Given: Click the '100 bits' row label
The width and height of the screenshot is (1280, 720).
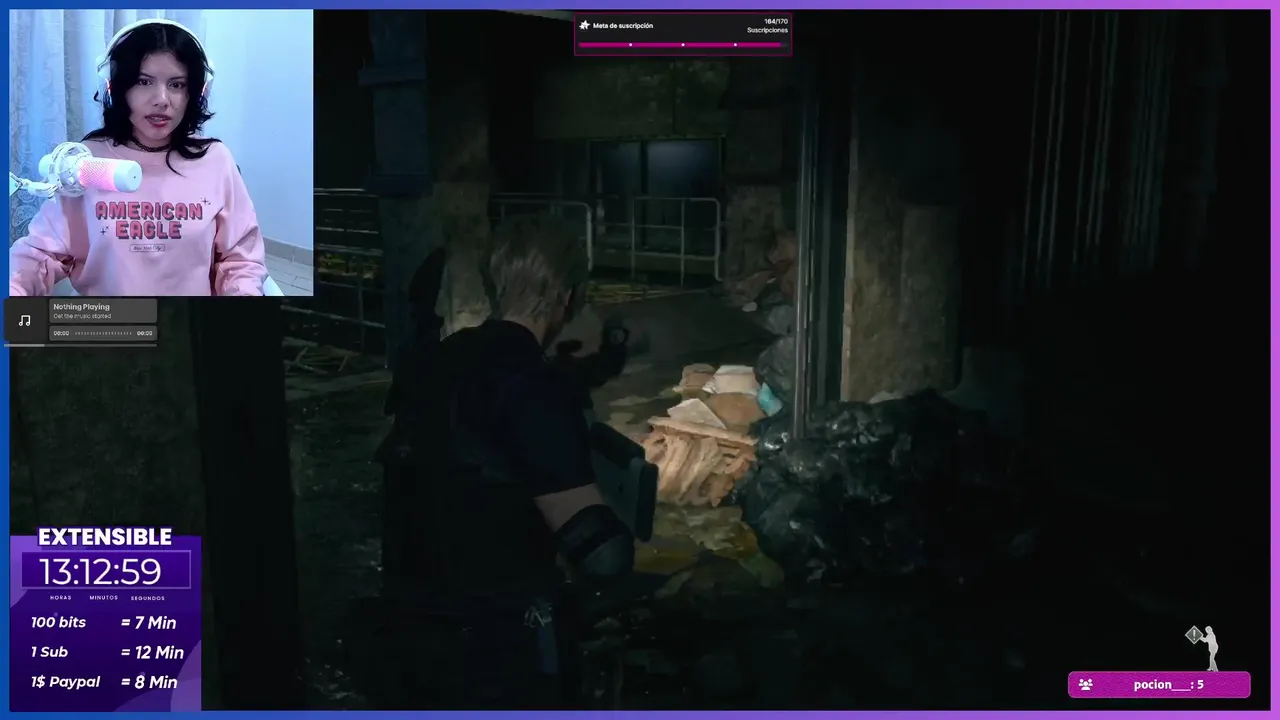Looking at the screenshot, I should click(x=58, y=622).
